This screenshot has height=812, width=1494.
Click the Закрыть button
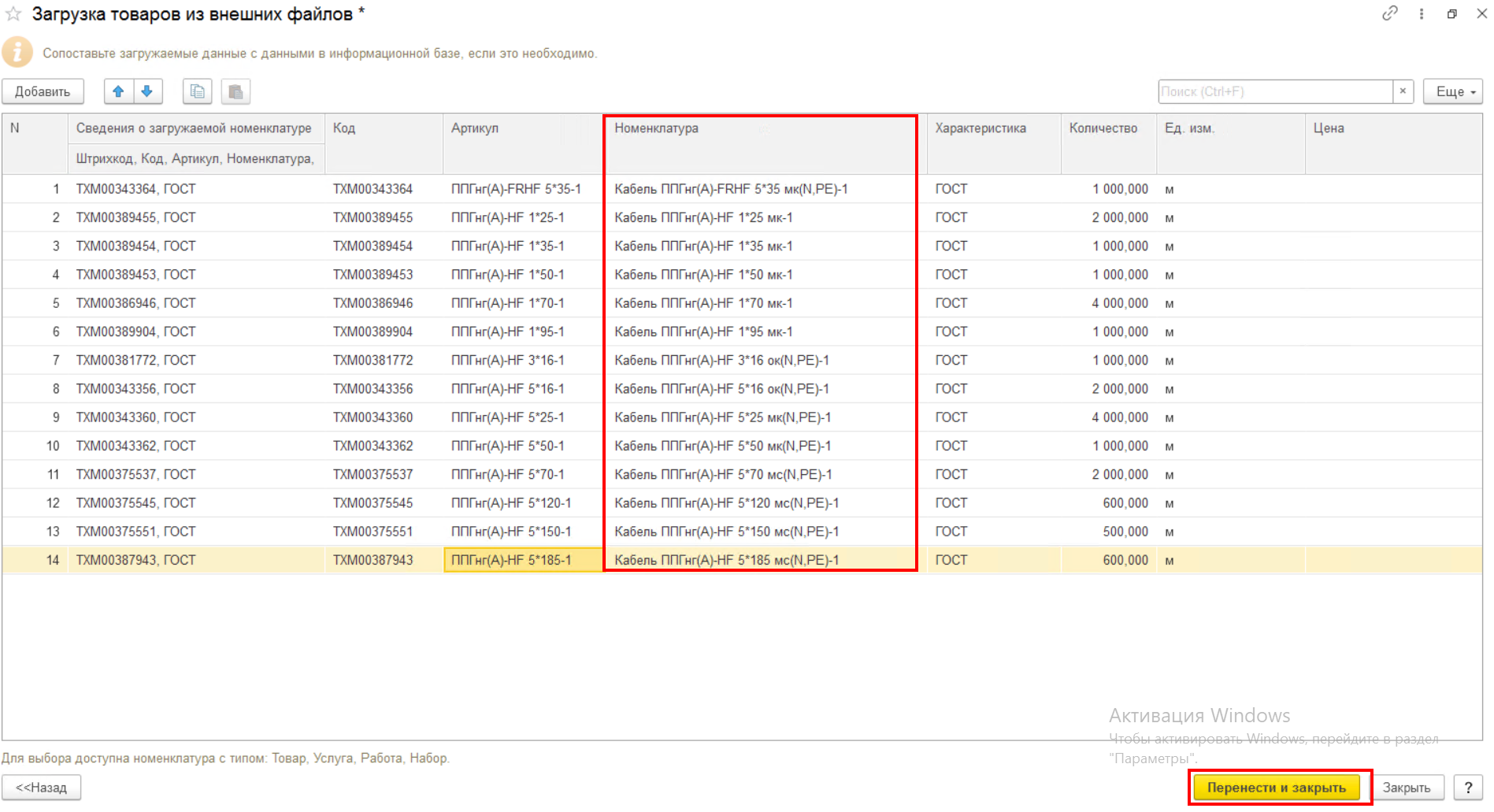click(1407, 788)
